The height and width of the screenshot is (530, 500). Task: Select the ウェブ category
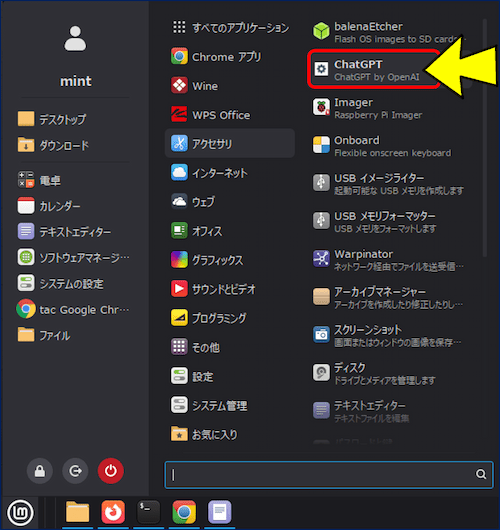click(230, 202)
